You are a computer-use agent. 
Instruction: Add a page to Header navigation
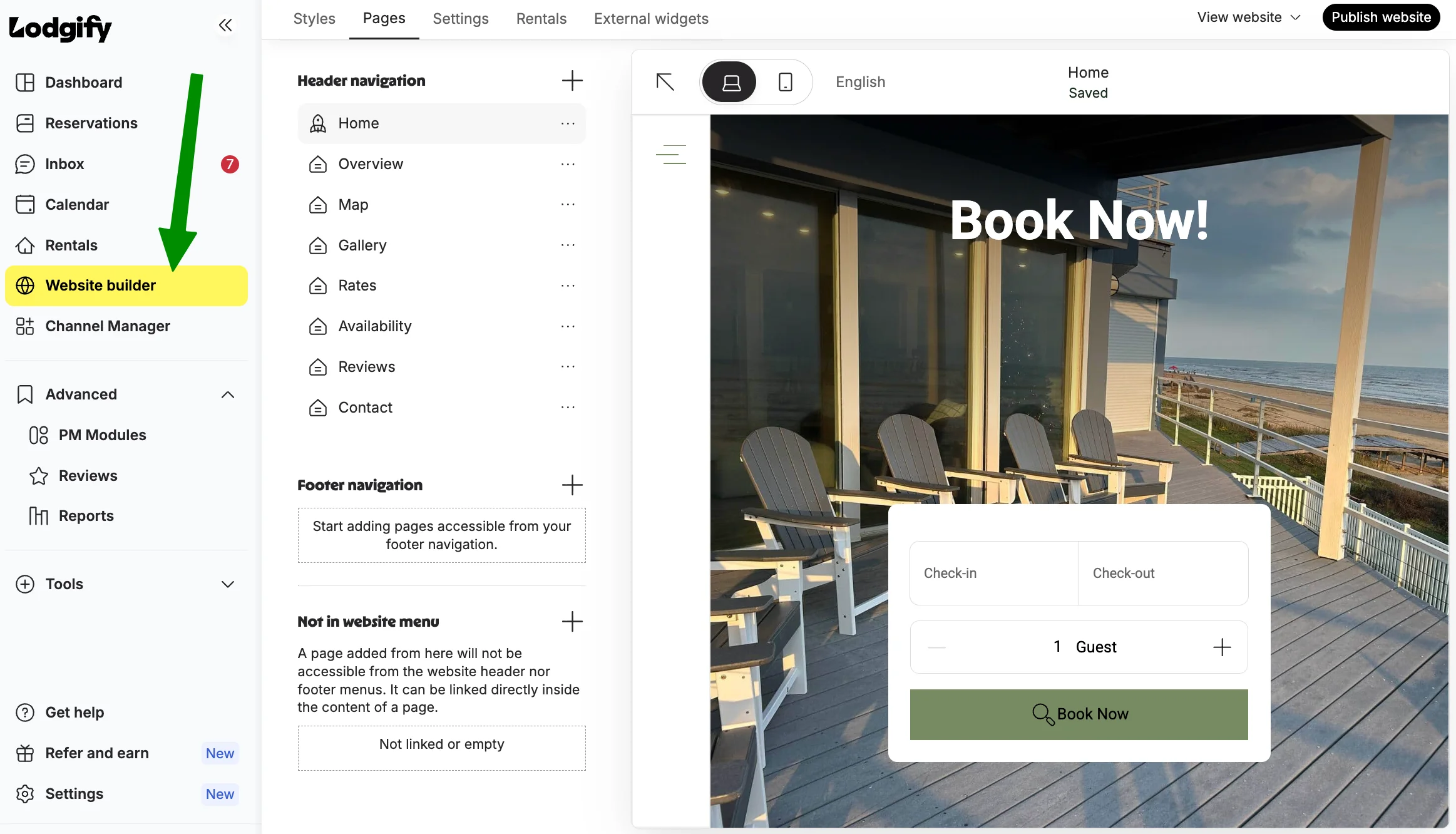(x=572, y=81)
